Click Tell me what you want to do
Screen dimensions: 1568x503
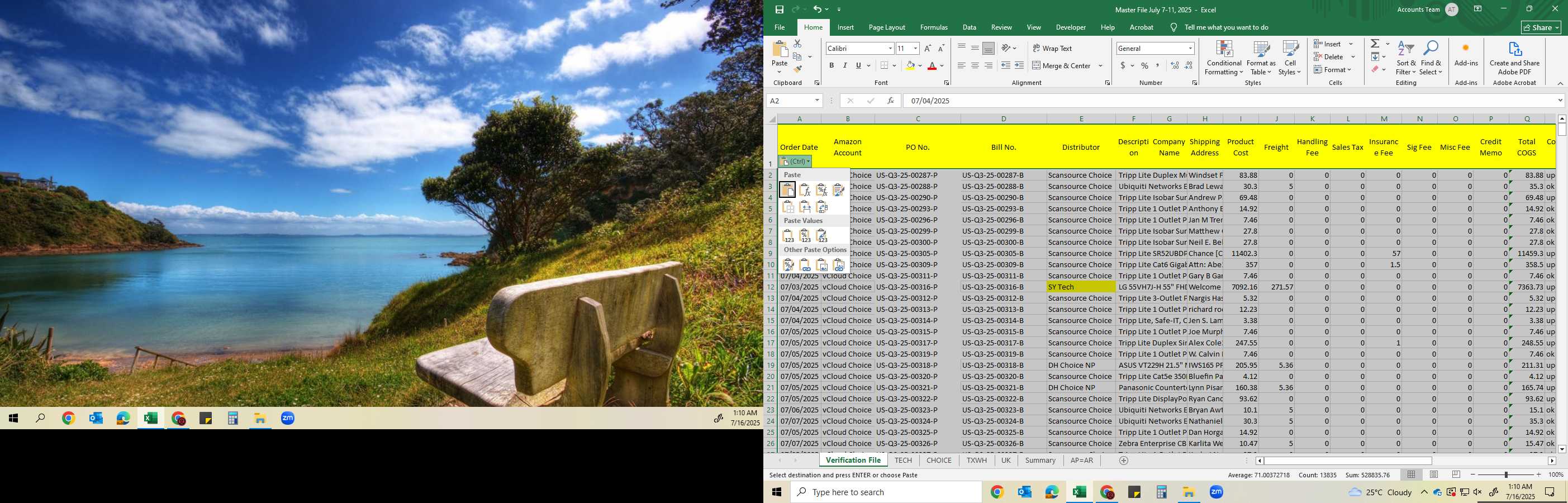tap(1226, 27)
